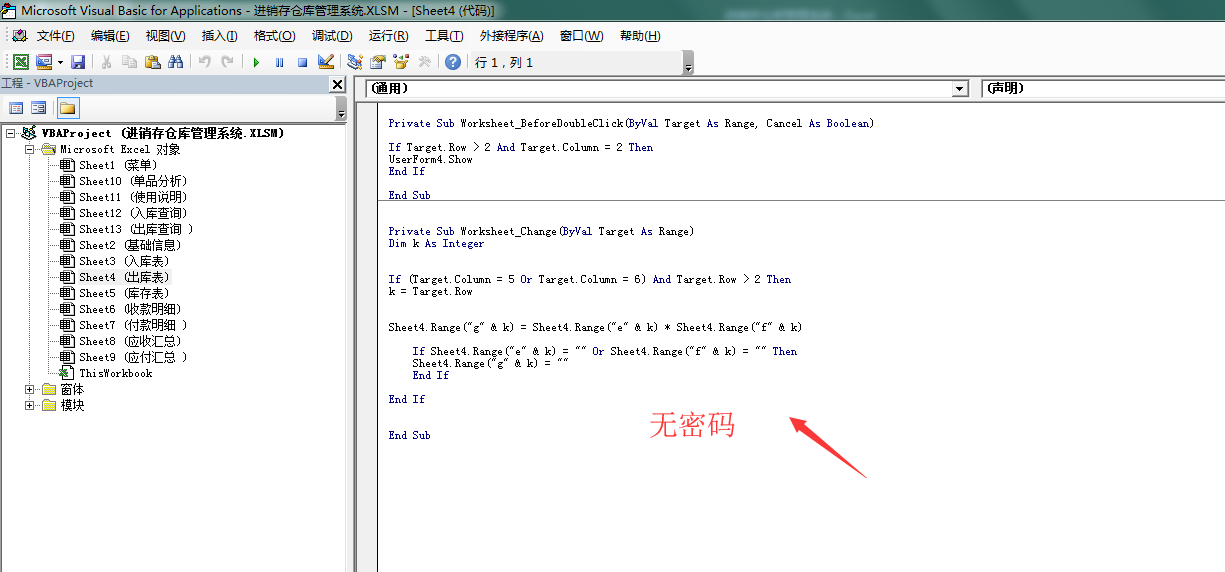Click the Insert UserForm toolbar icon
Viewport: 1225px width, 572px height.
44,62
